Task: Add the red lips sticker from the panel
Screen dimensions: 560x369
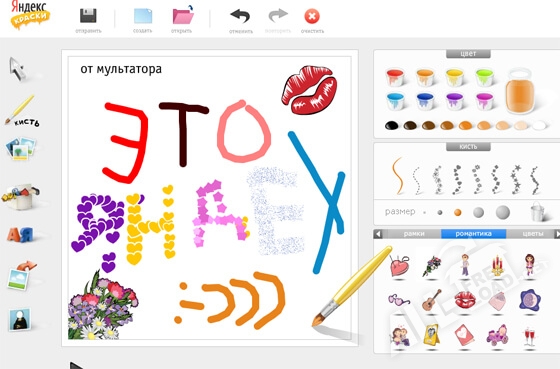Action: click(x=465, y=299)
